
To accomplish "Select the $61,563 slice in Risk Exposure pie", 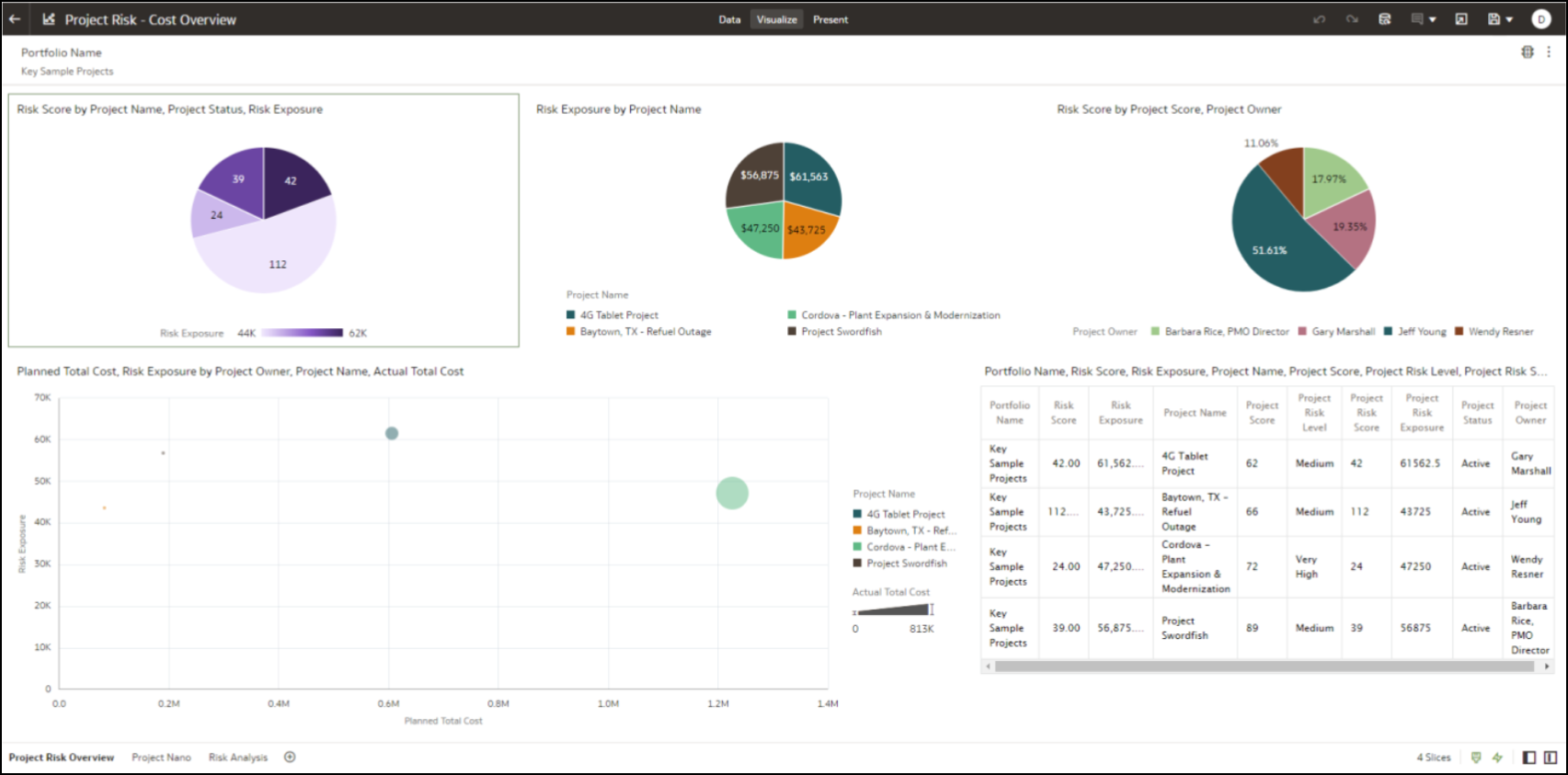I will click(809, 177).
